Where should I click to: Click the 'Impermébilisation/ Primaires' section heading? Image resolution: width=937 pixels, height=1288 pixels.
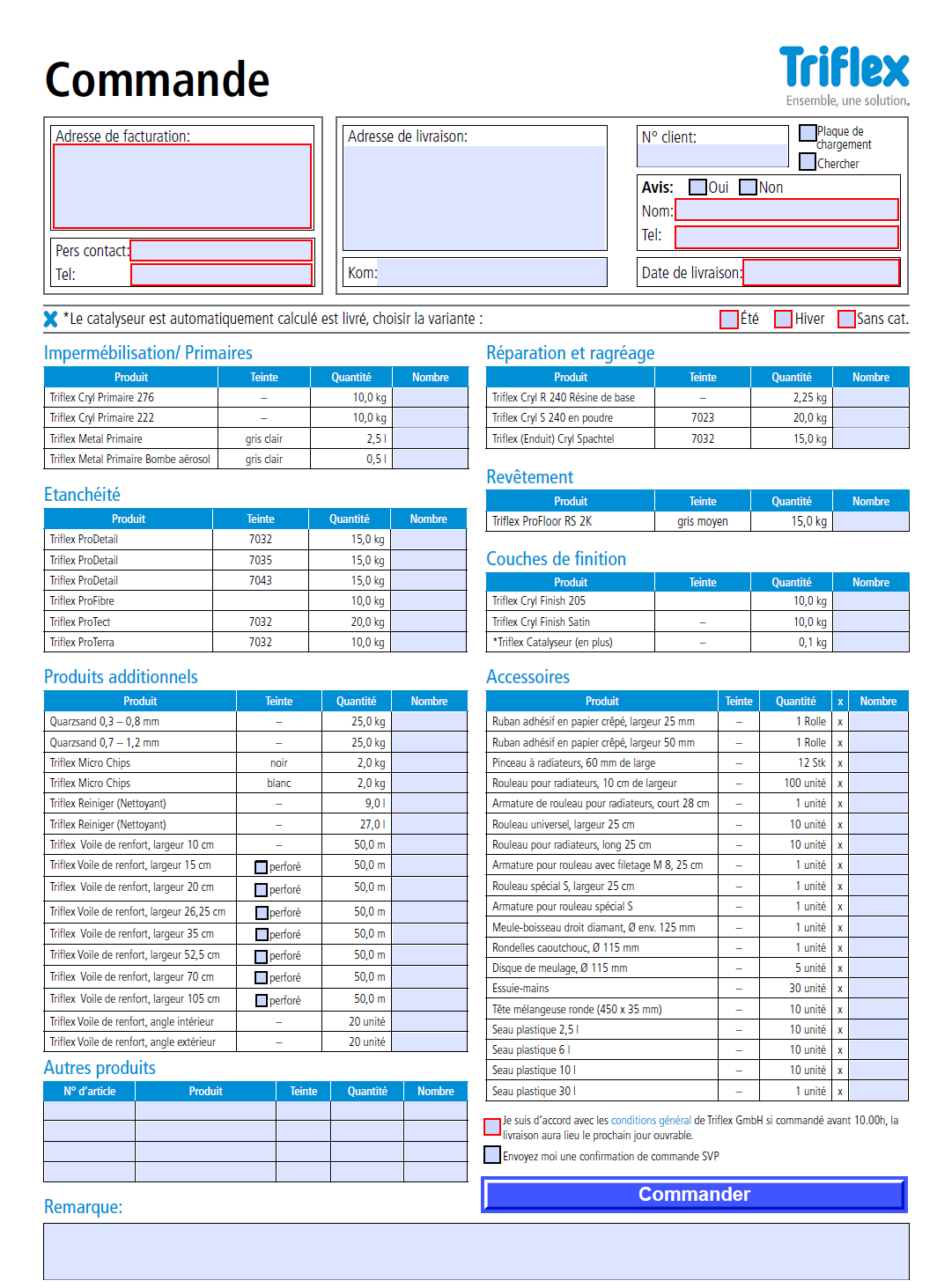(148, 353)
